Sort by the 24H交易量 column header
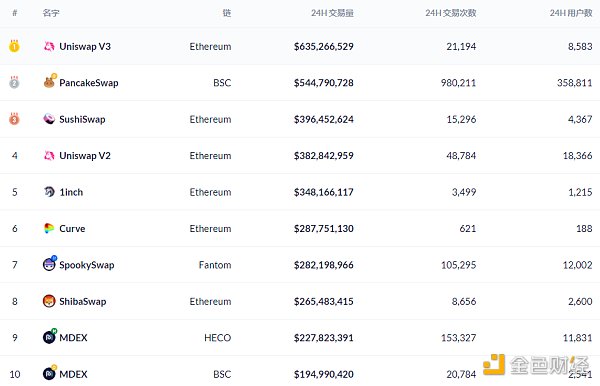This screenshot has width=600, height=386. 332,13
